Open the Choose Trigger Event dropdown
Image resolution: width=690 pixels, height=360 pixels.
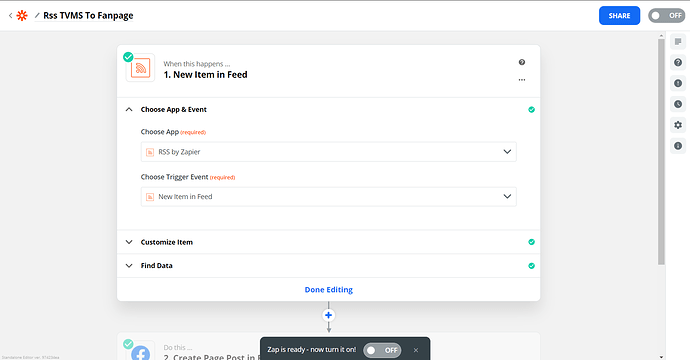[328, 197]
